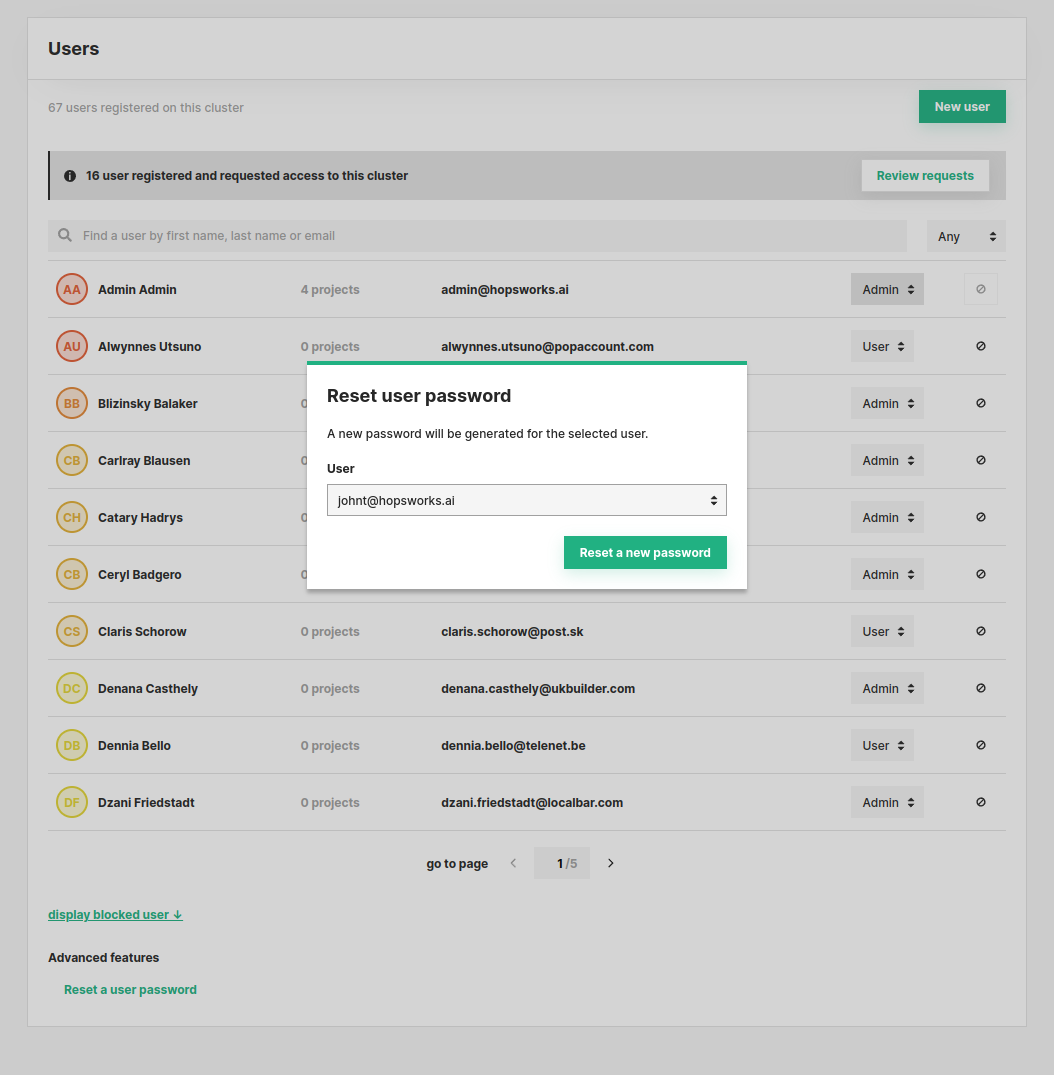Click the block icon beside Dzani Friedstadt
The height and width of the screenshot is (1075, 1054).
point(980,802)
